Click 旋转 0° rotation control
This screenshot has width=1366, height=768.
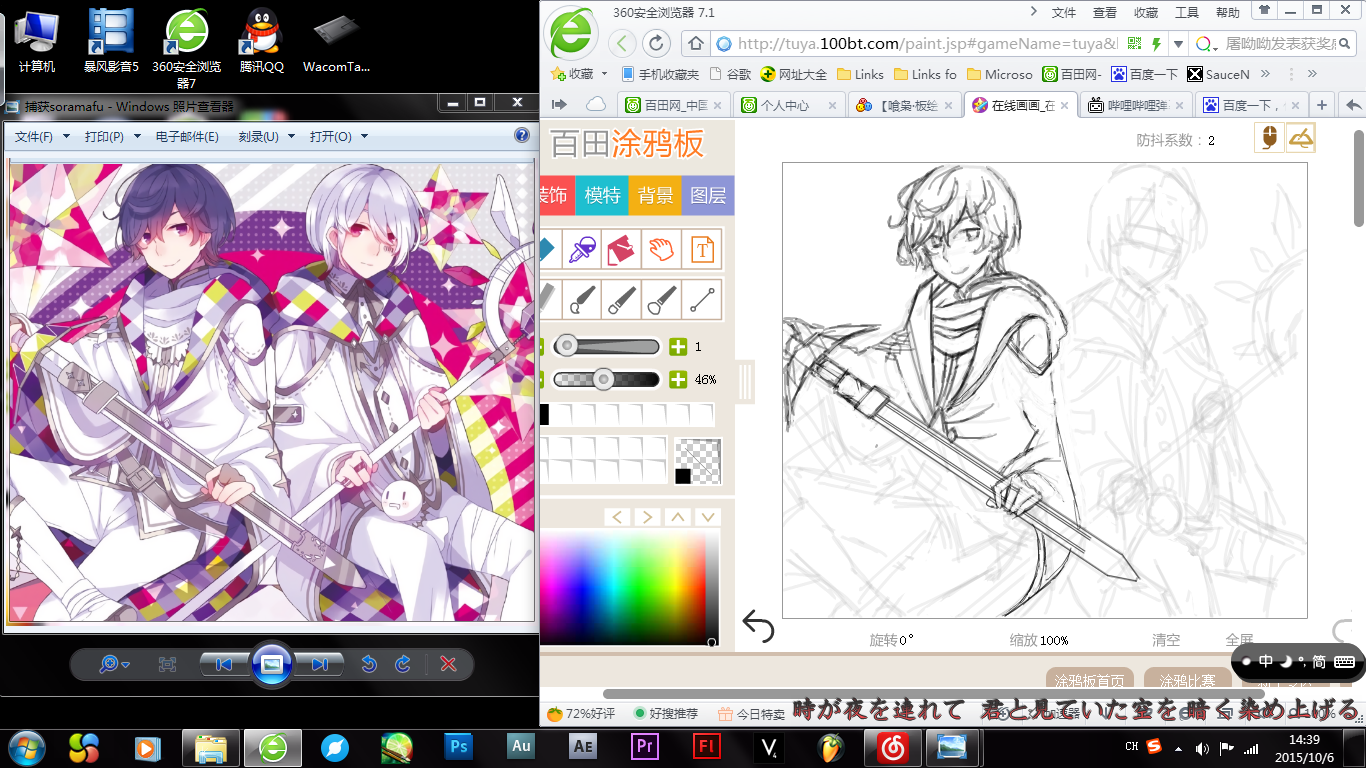coord(891,640)
